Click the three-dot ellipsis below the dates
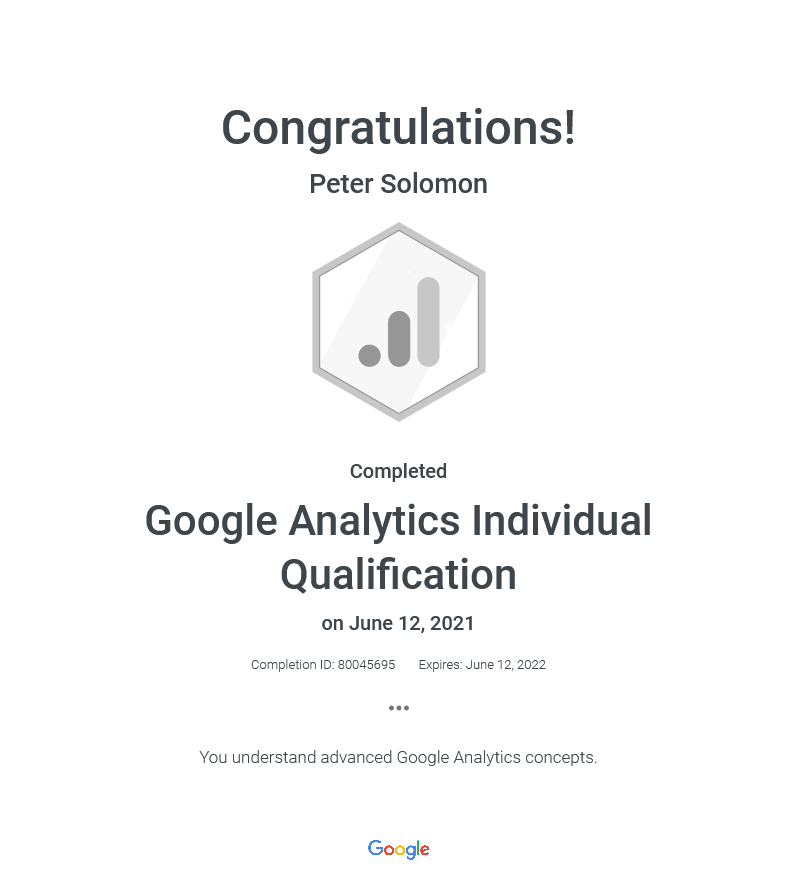Screen dimensions: 787x871 tap(399, 708)
